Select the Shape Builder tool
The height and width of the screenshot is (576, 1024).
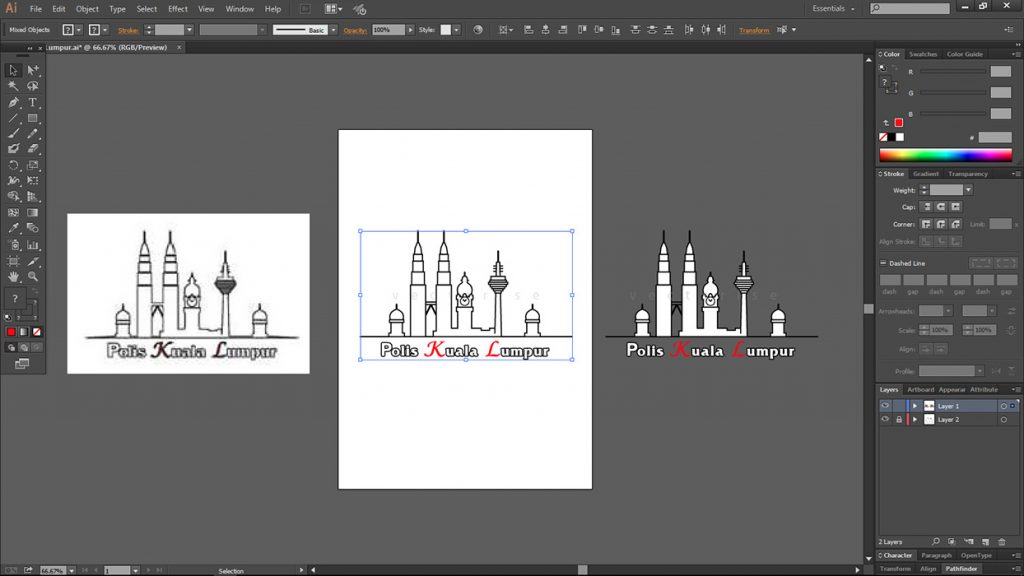pos(13,196)
